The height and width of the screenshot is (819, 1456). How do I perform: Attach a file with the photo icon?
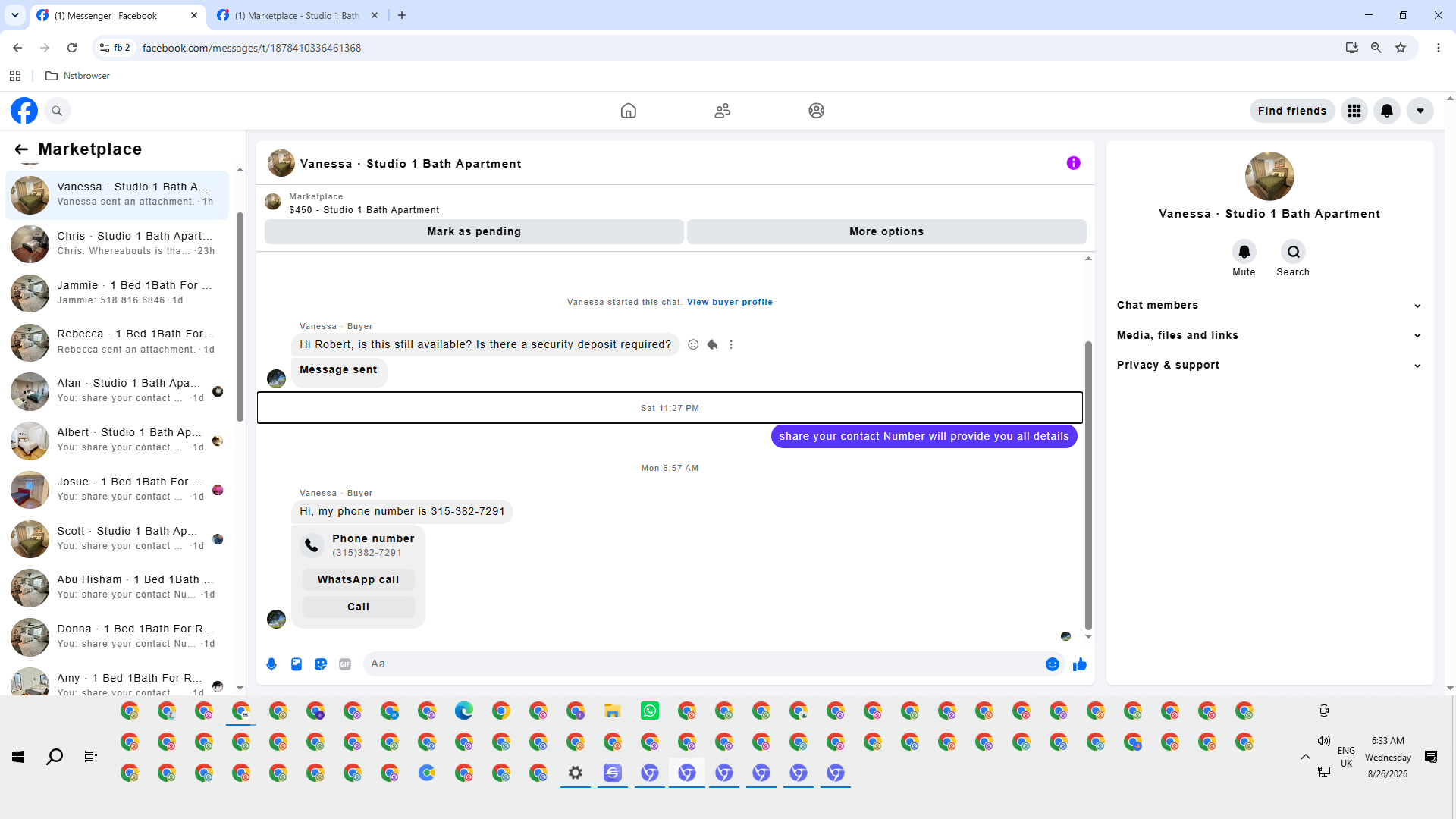point(297,664)
